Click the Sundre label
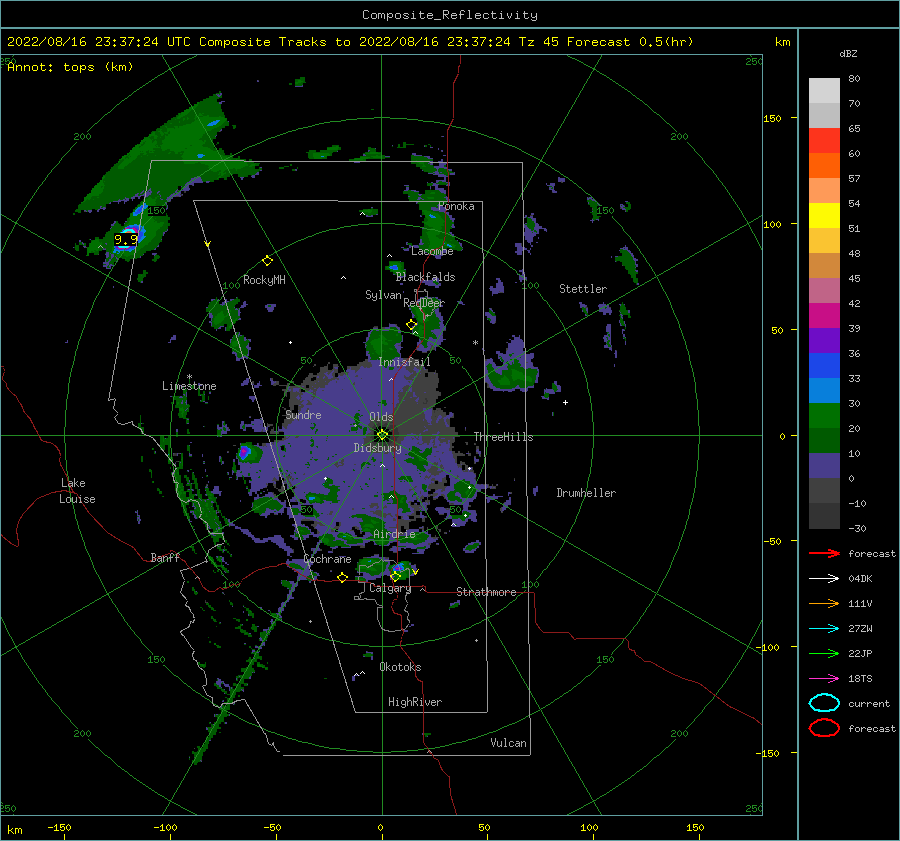The width and height of the screenshot is (900, 841). pos(303,414)
